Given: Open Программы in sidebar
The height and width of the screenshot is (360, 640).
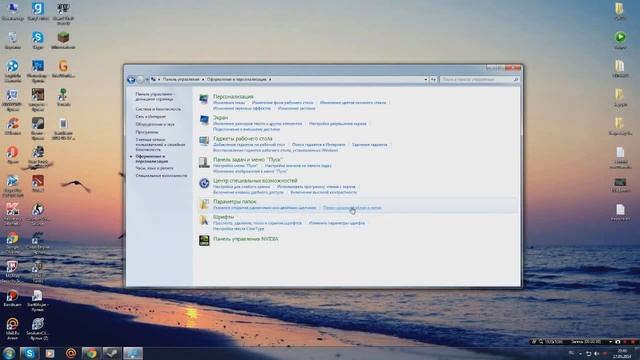Looking at the screenshot, I should (147, 132).
